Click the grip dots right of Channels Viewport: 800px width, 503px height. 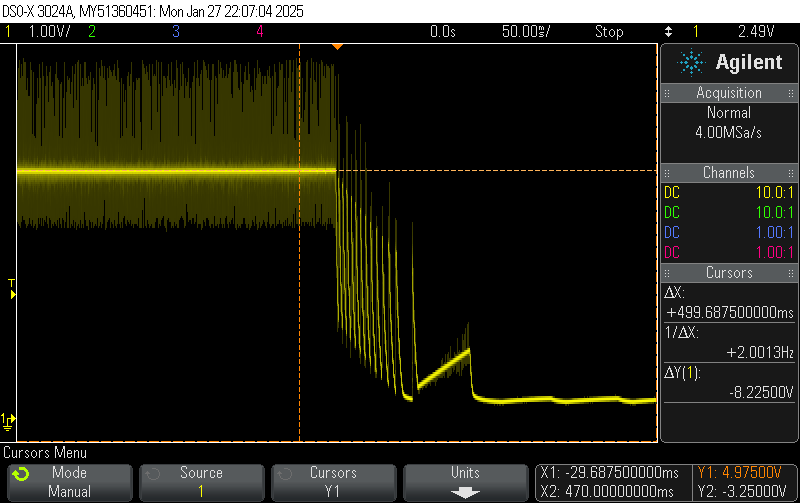click(x=791, y=173)
